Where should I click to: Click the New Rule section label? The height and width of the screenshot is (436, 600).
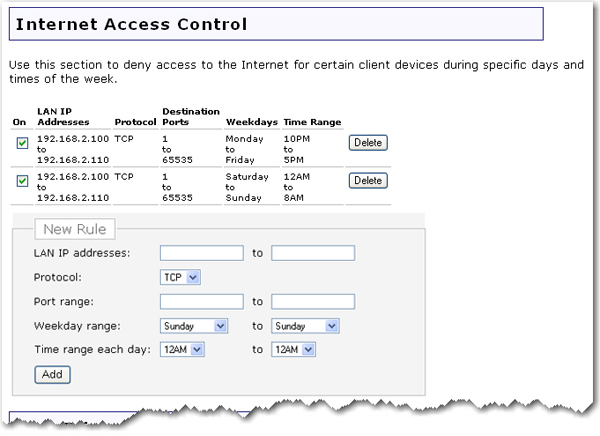[x=75, y=229]
